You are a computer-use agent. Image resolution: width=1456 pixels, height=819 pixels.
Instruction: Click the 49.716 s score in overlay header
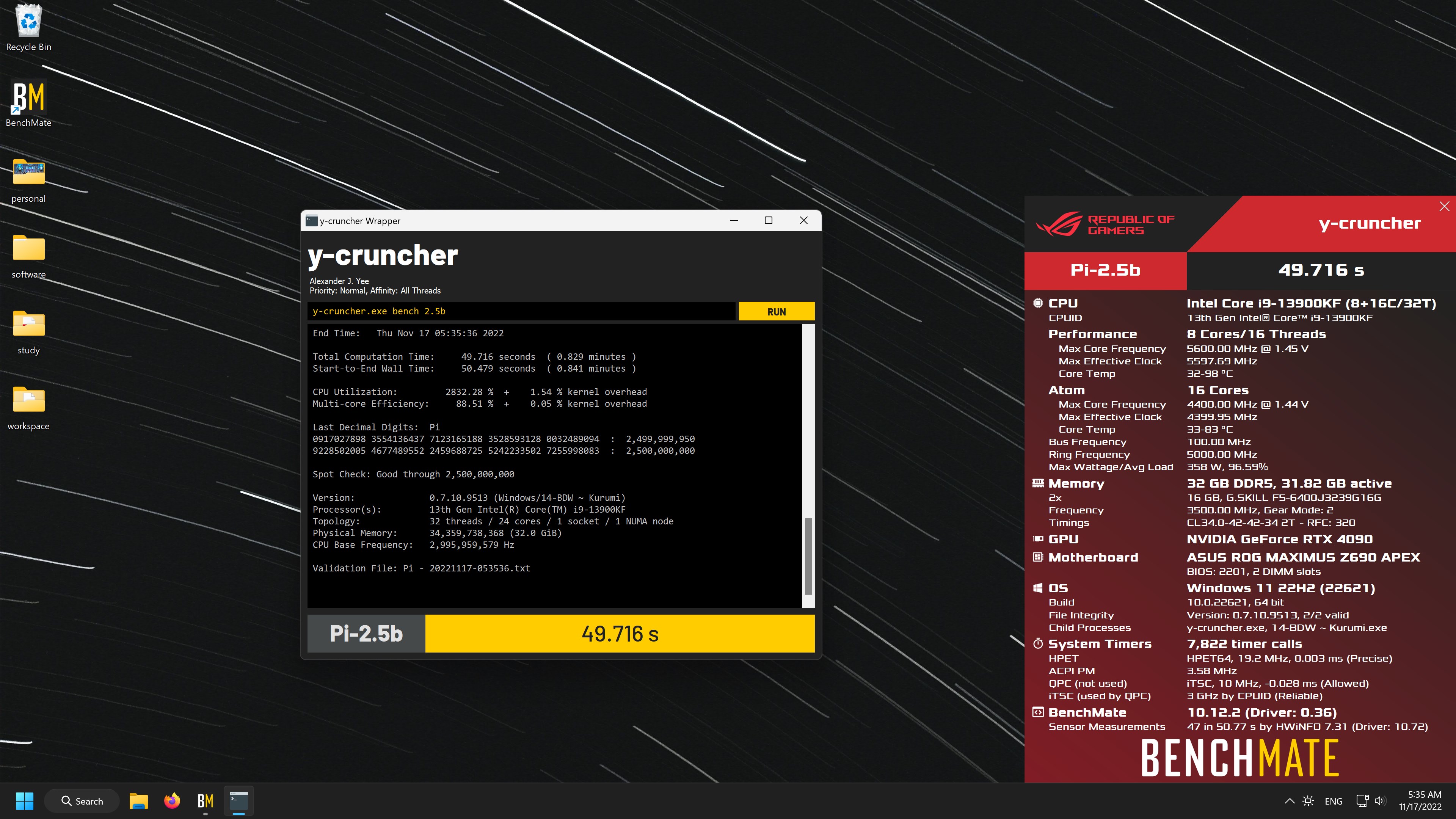point(1321,270)
